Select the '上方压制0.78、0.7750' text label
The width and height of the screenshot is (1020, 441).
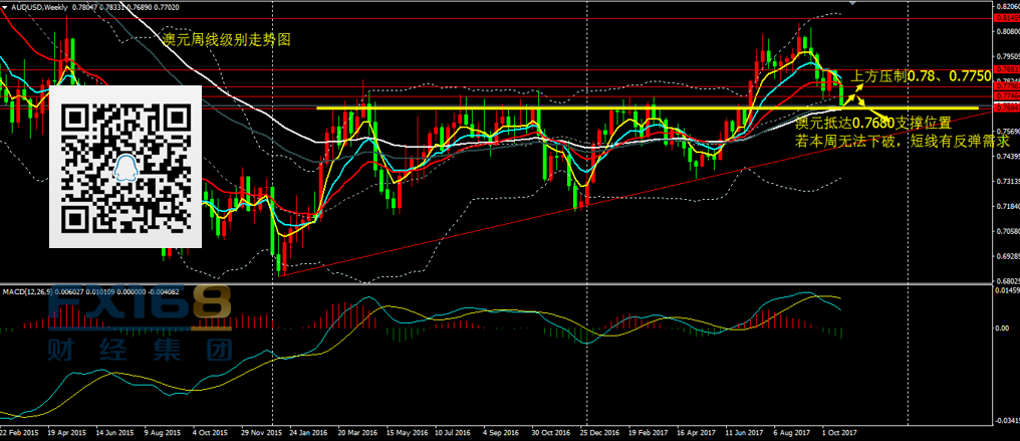(921, 75)
